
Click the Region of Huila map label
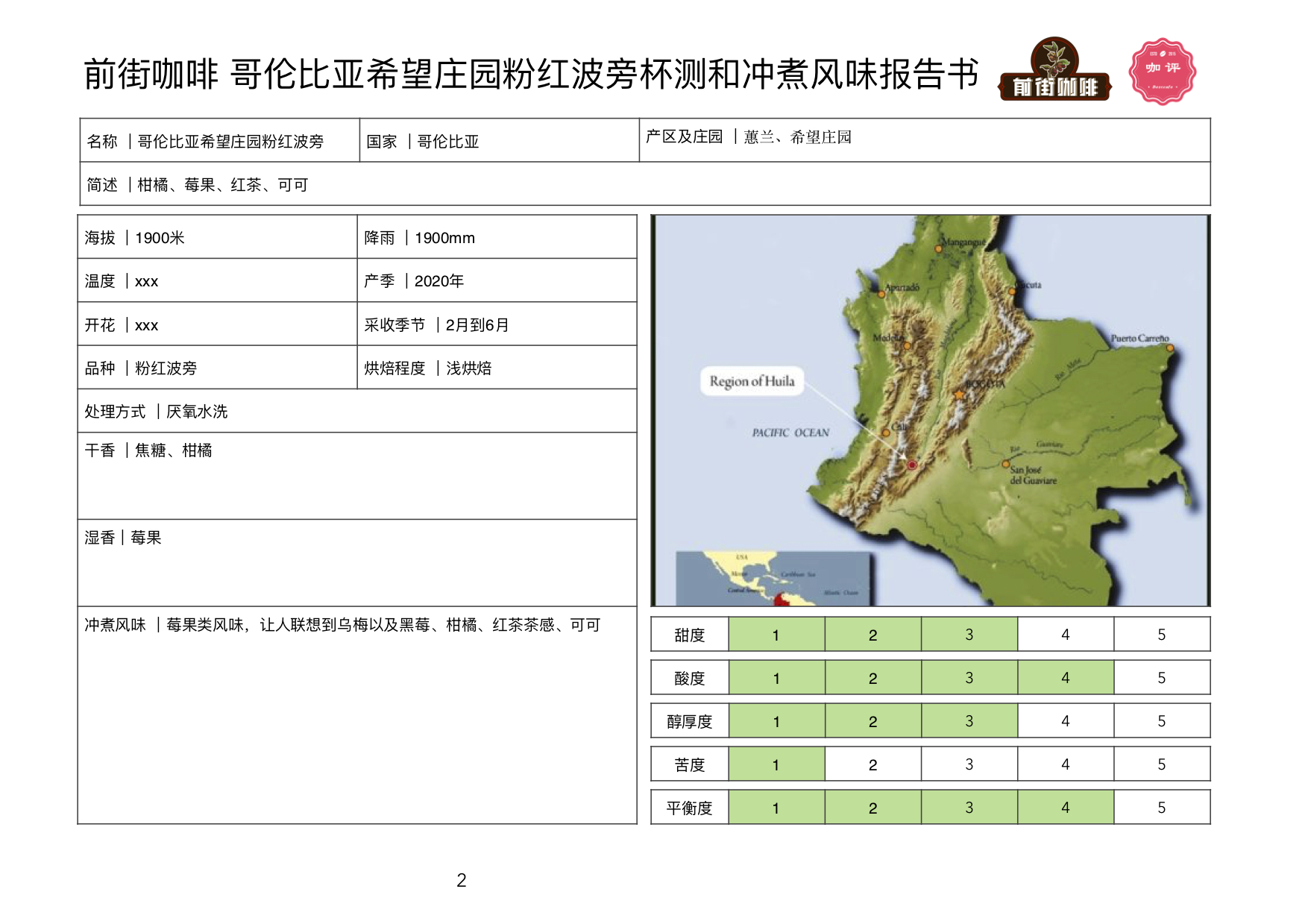click(752, 381)
